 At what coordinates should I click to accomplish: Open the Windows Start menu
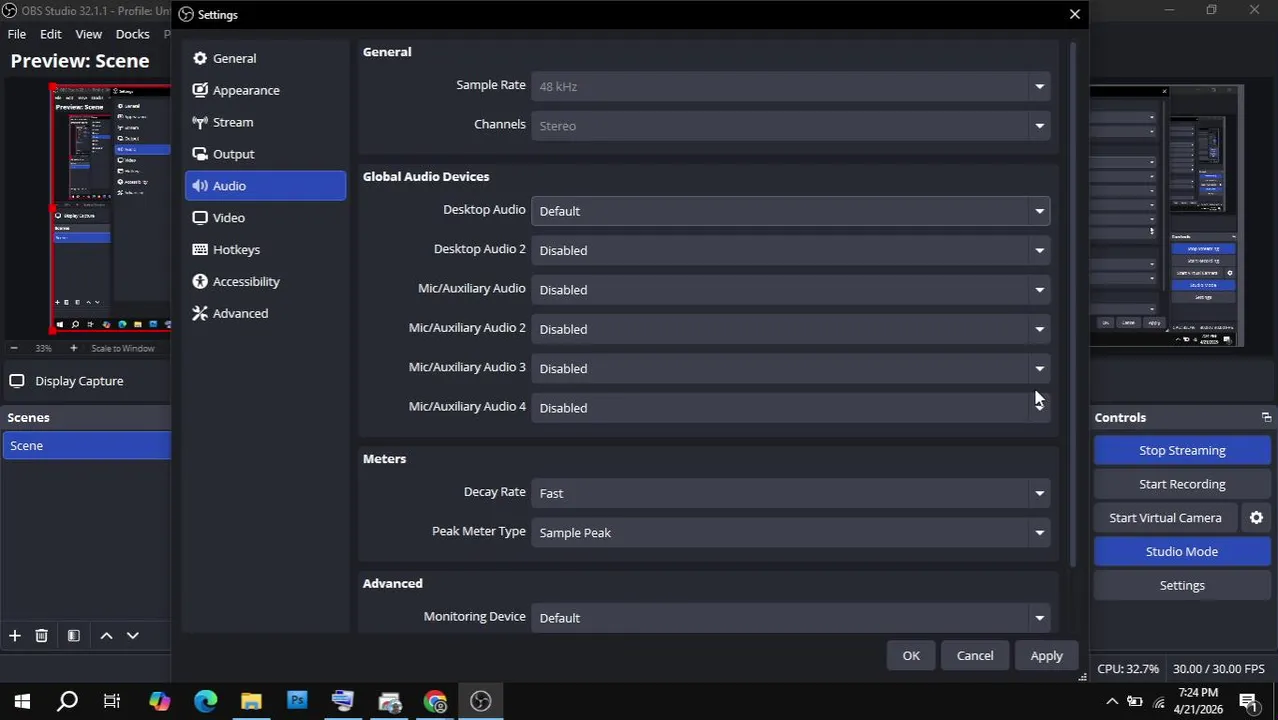tap(22, 702)
